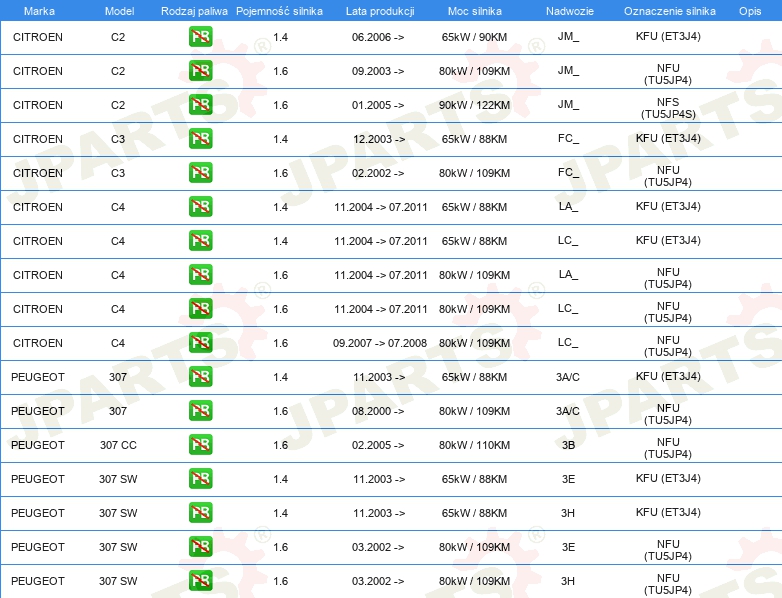Click fuel icon in C4 09.2007 -> 07.2008 row
The width and height of the screenshot is (782, 598).
coord(200,343)
